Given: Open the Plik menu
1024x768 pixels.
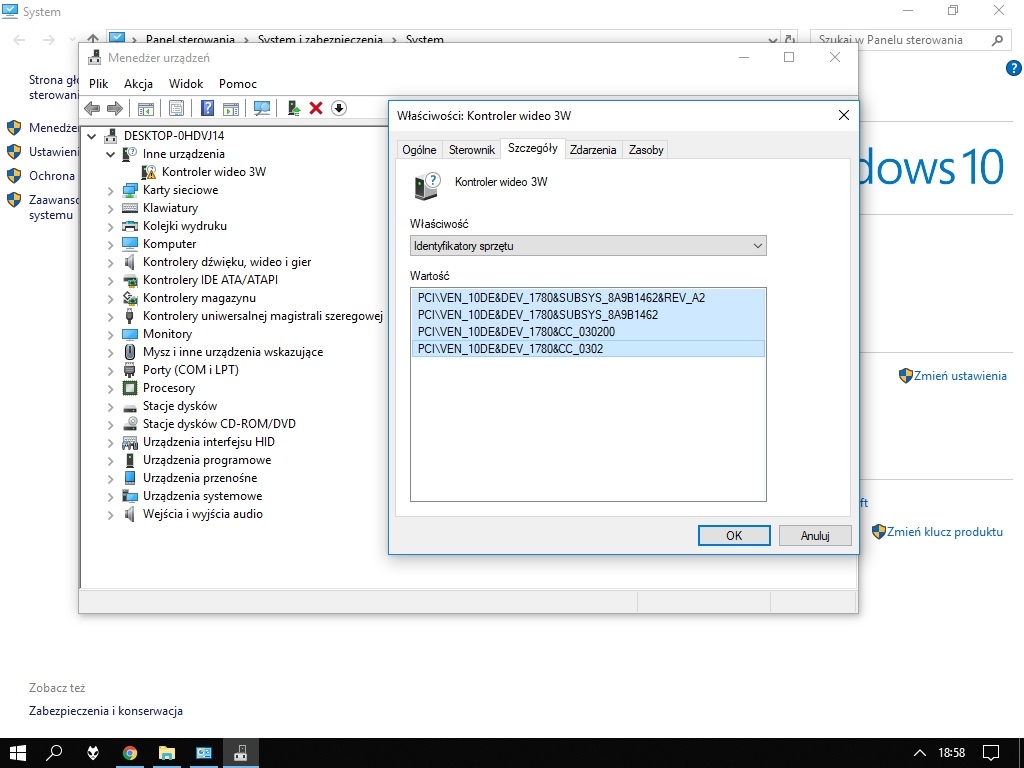Looking at the screenshot, I should (x=99, y=84).
